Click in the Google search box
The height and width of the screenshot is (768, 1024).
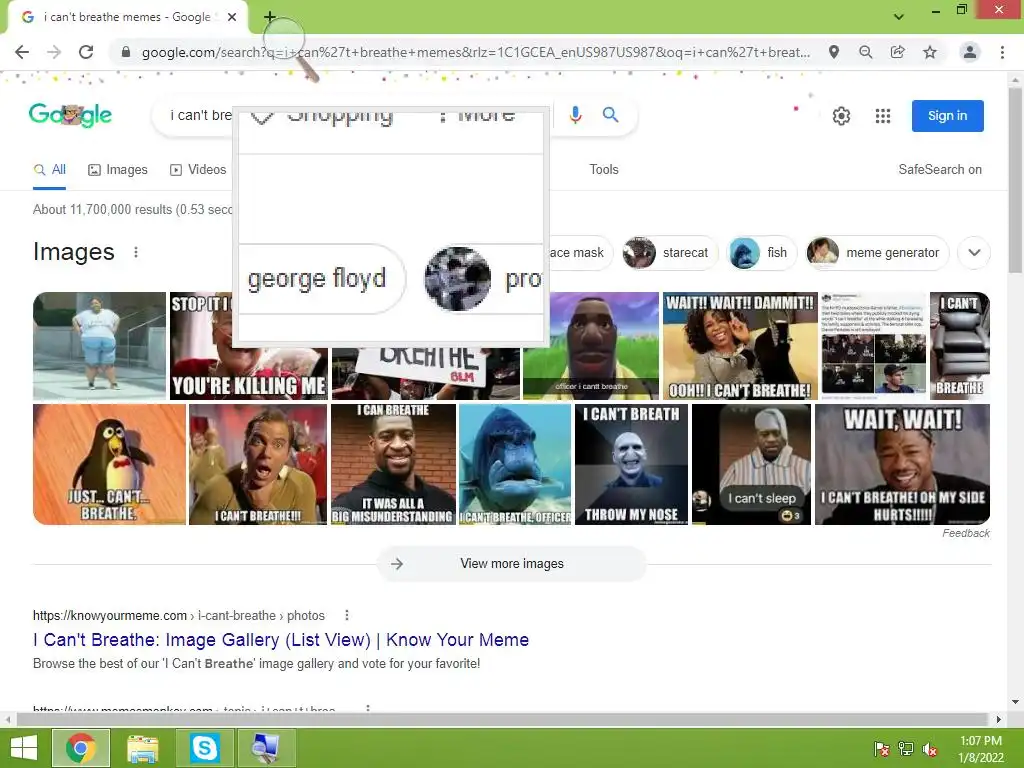196,116
